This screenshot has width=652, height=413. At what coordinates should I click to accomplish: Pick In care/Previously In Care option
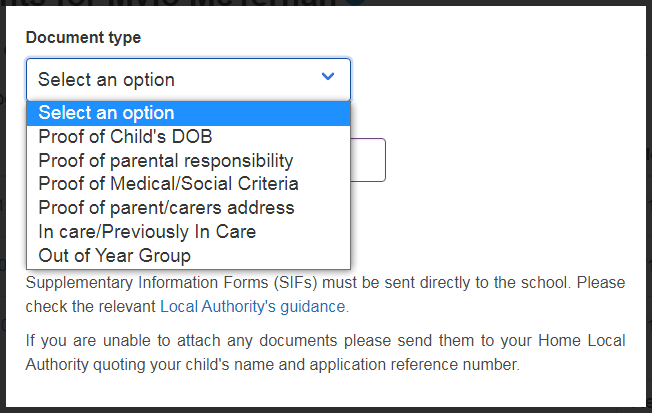(147, 232)
